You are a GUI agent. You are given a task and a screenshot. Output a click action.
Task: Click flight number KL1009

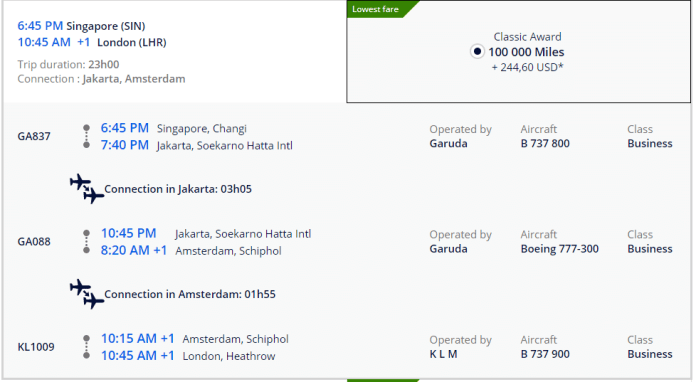pyautogui.click(x=36, y=347)
